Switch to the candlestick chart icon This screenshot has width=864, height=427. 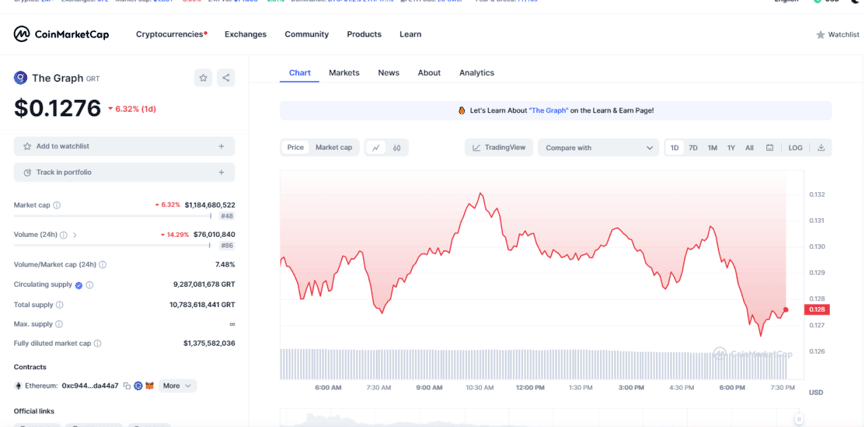click(397, 148)
